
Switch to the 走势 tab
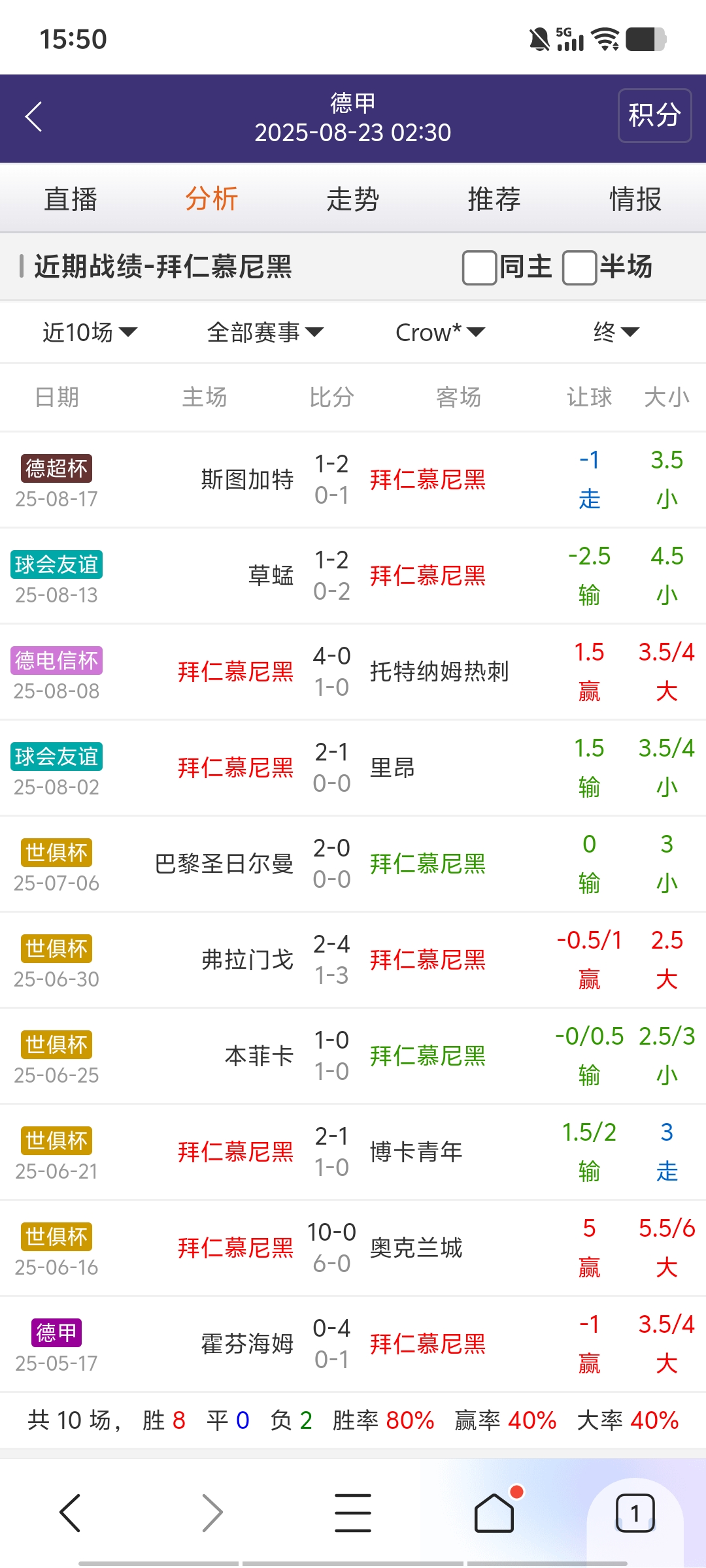click(353, 199)
